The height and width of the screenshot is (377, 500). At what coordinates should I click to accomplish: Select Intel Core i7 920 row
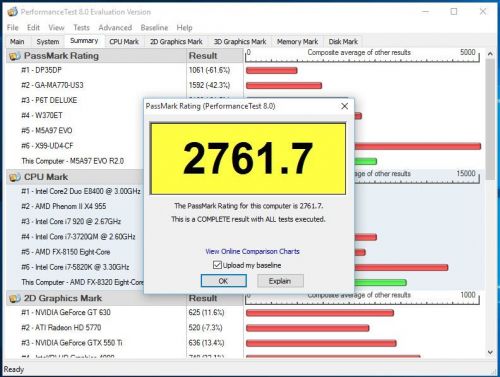click(71, 221)
